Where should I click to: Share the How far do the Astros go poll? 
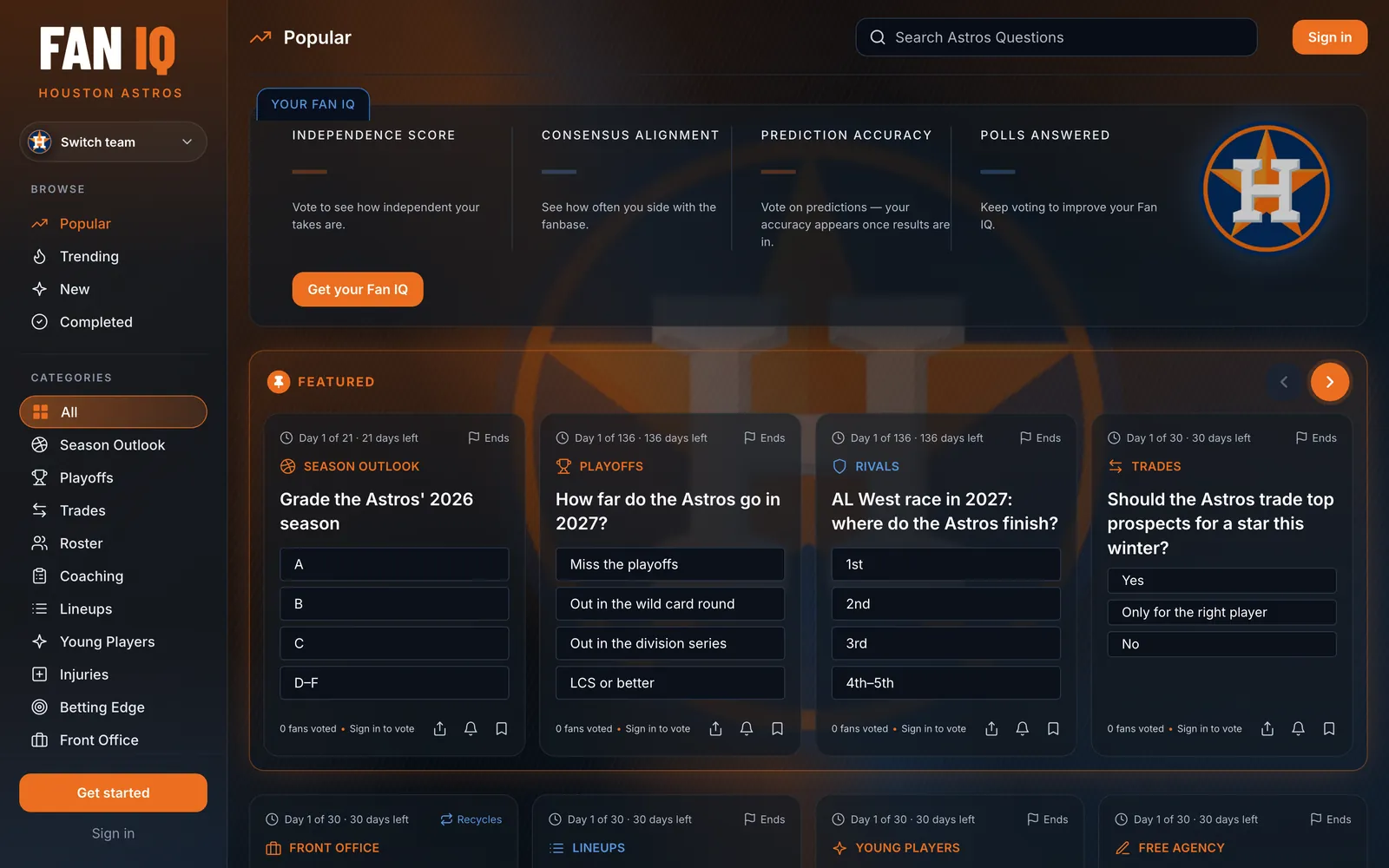point(716,728)
